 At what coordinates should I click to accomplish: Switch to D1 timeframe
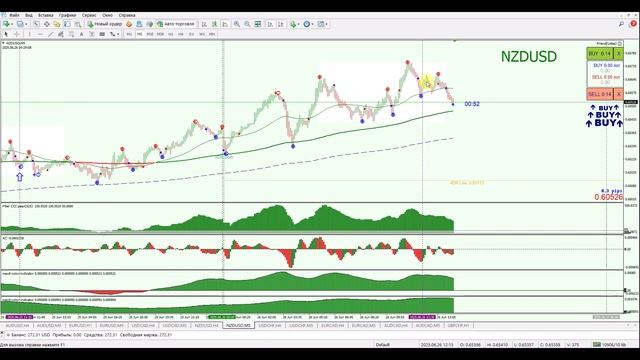pyautogui.click(x=191, y=34)
